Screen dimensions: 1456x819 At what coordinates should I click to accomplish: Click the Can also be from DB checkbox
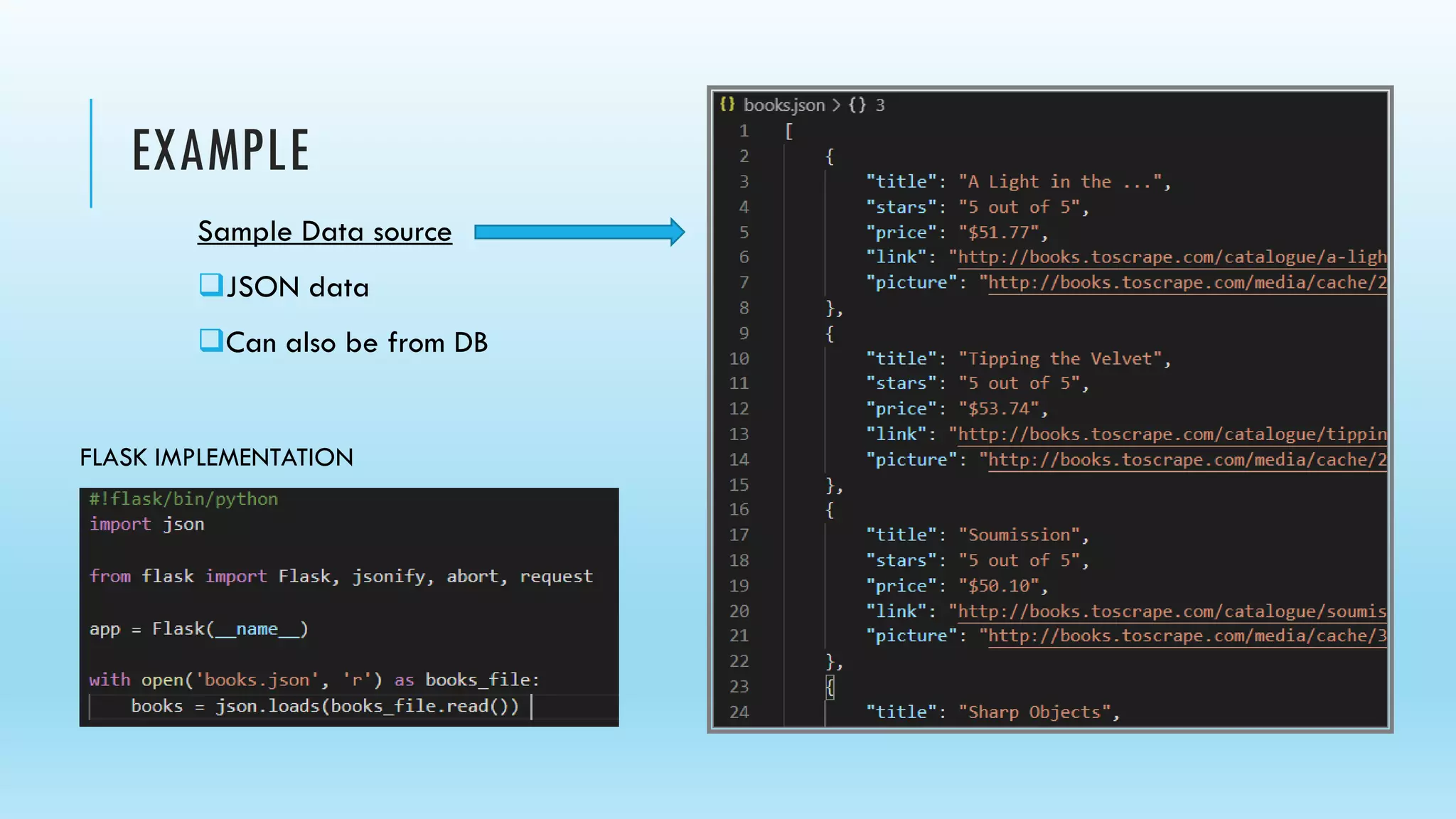pyautogui.click(x=211, y=341)
